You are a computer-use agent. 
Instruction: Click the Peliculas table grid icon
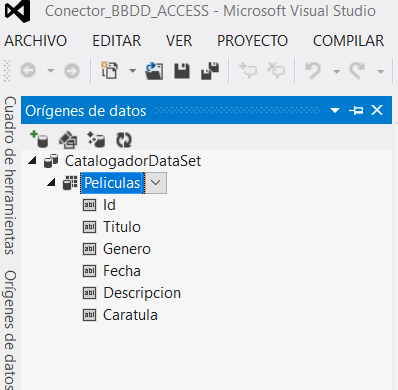tap(70, 183)
